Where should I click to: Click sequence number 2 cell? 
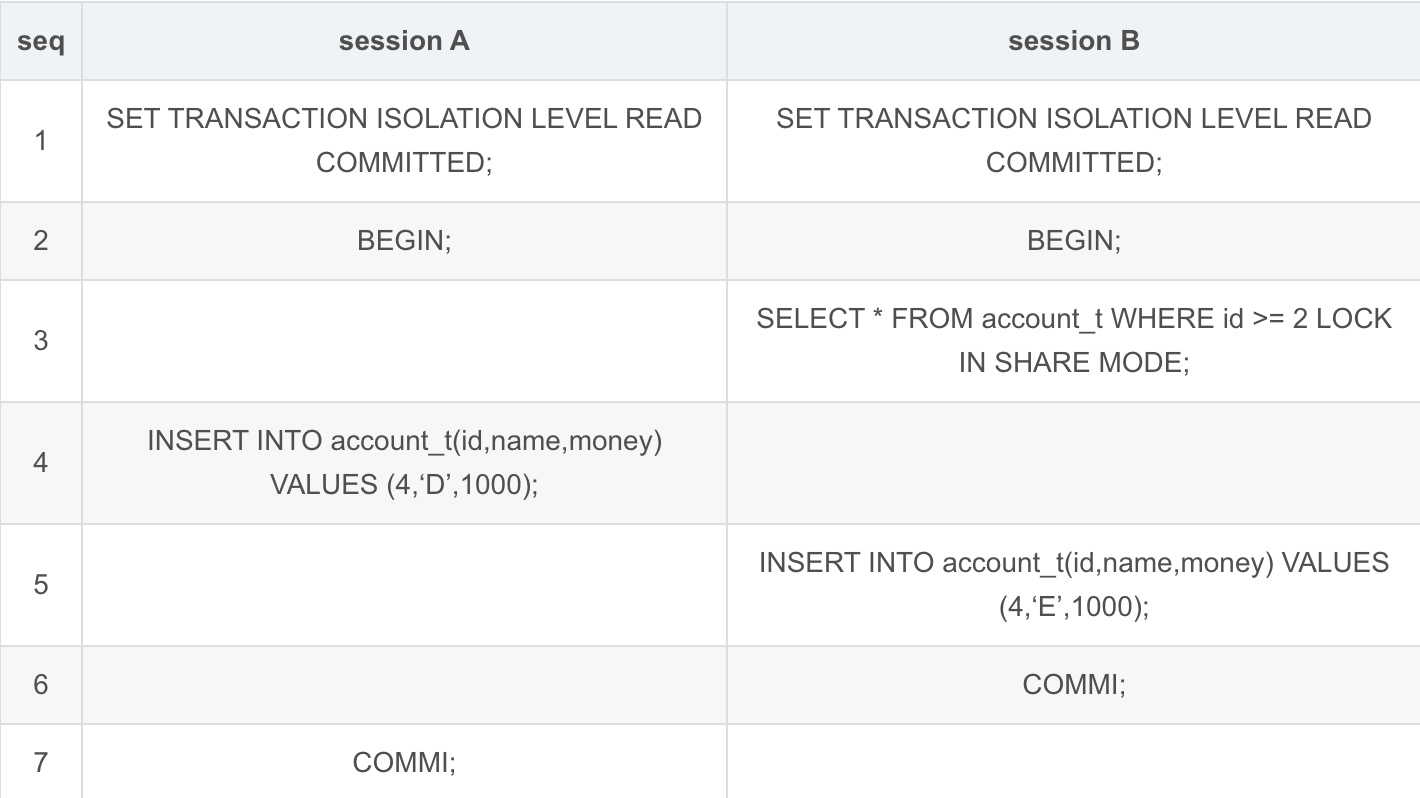[x=41, y=241]
